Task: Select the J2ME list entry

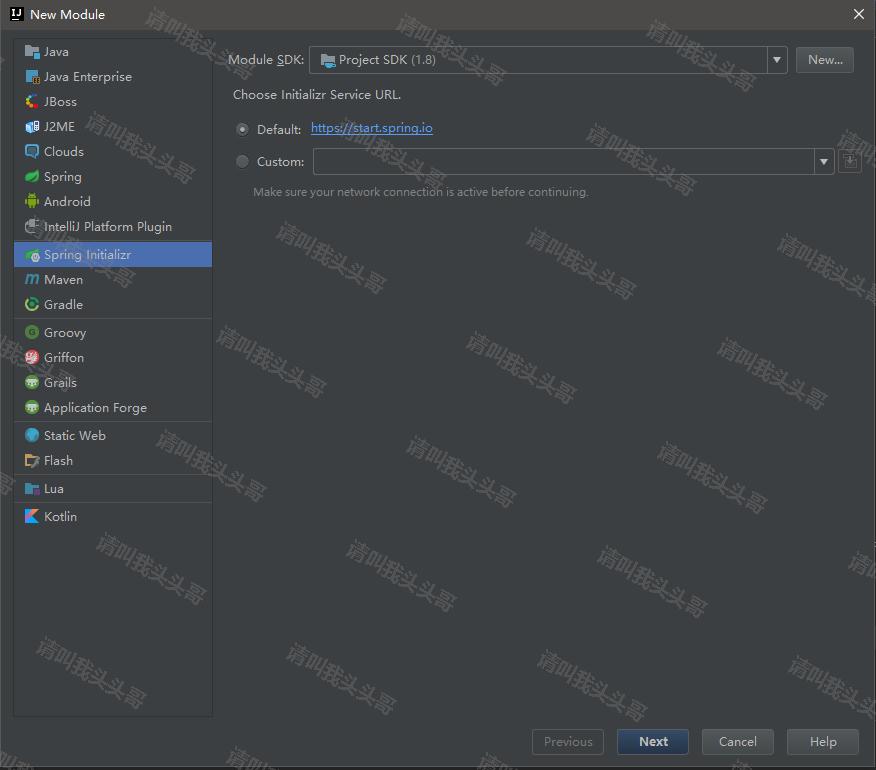Action: (x=113, y=127)
